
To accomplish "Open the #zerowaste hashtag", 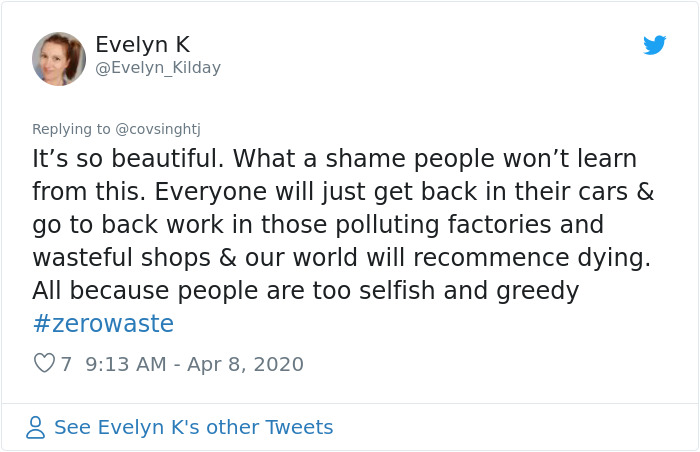I will [x=103, y=324].
